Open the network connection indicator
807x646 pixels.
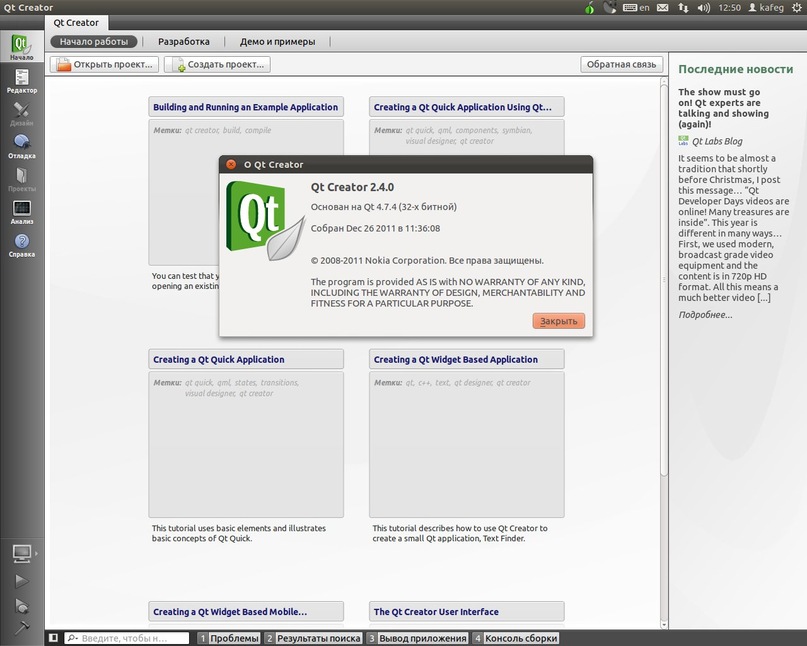point(683,8)
